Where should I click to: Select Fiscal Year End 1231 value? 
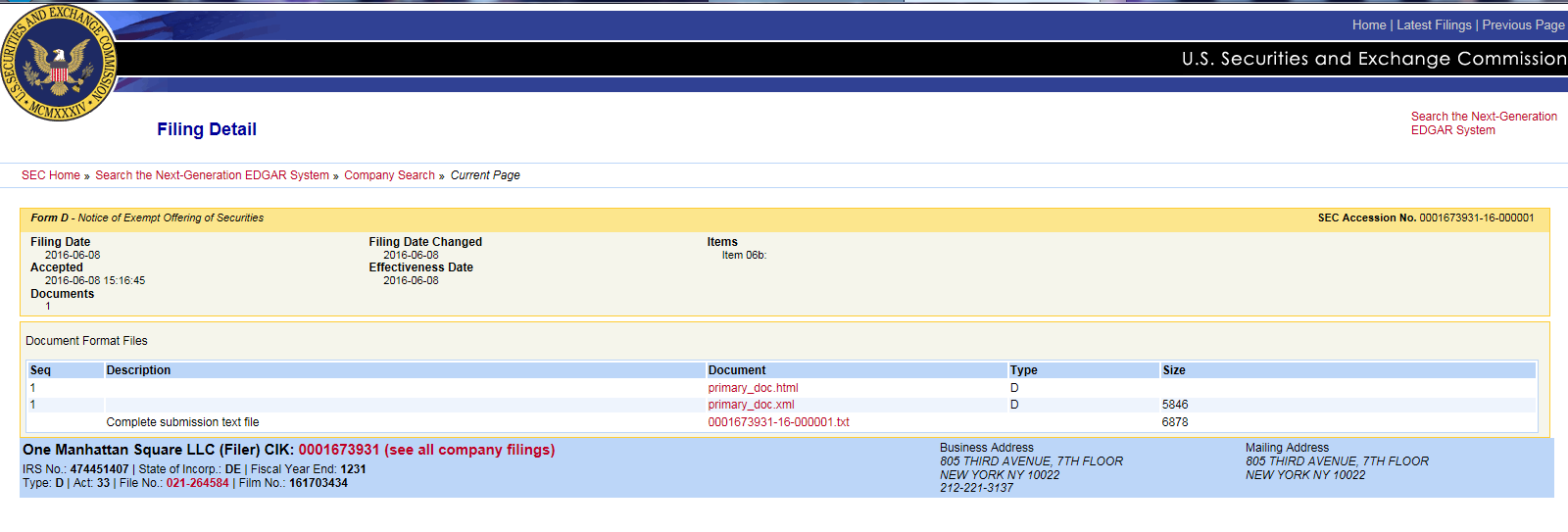coord(353,469)
